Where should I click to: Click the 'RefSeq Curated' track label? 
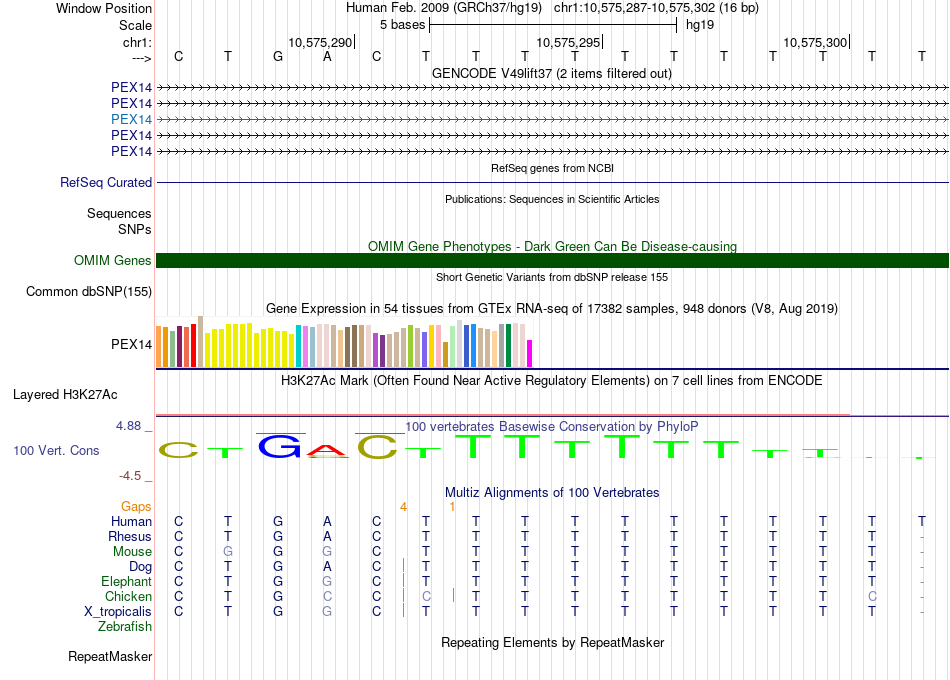pyautogui.click(x=105, y=182)
